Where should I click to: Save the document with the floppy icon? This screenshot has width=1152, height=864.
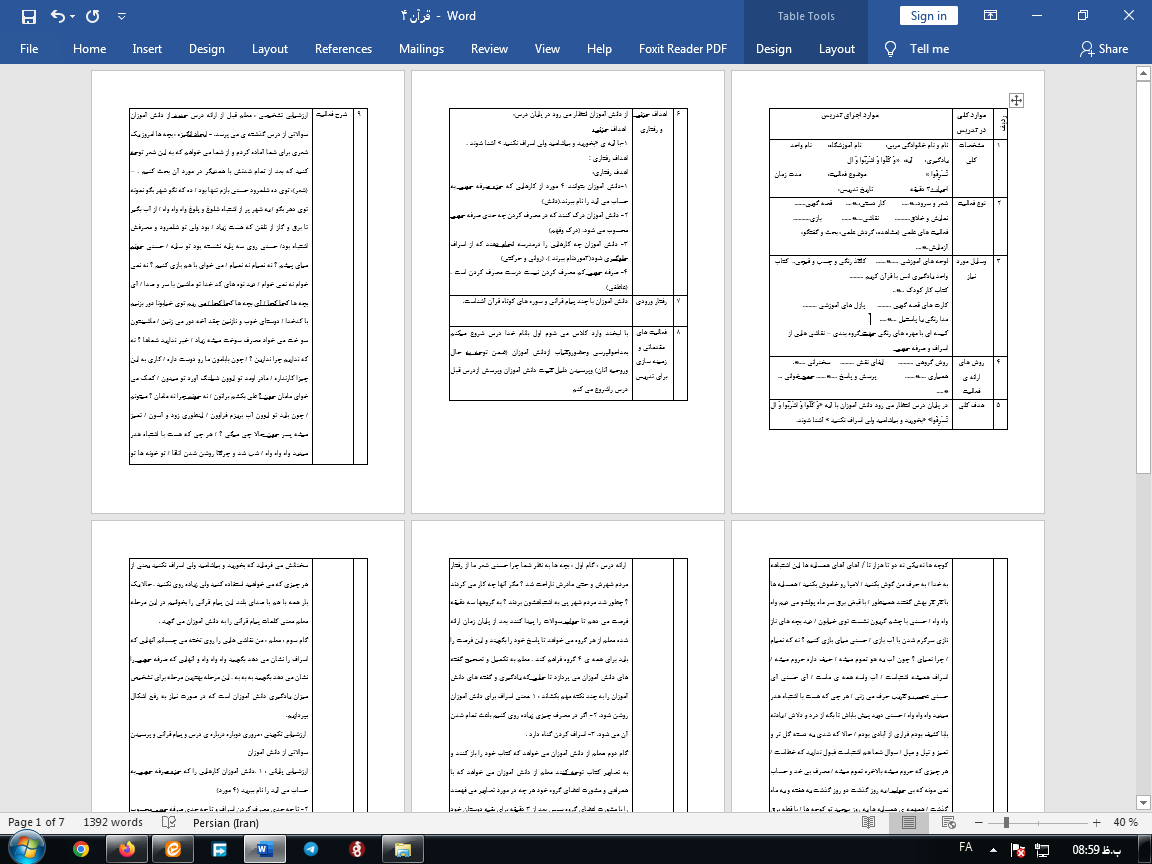(x=29, y=16)
